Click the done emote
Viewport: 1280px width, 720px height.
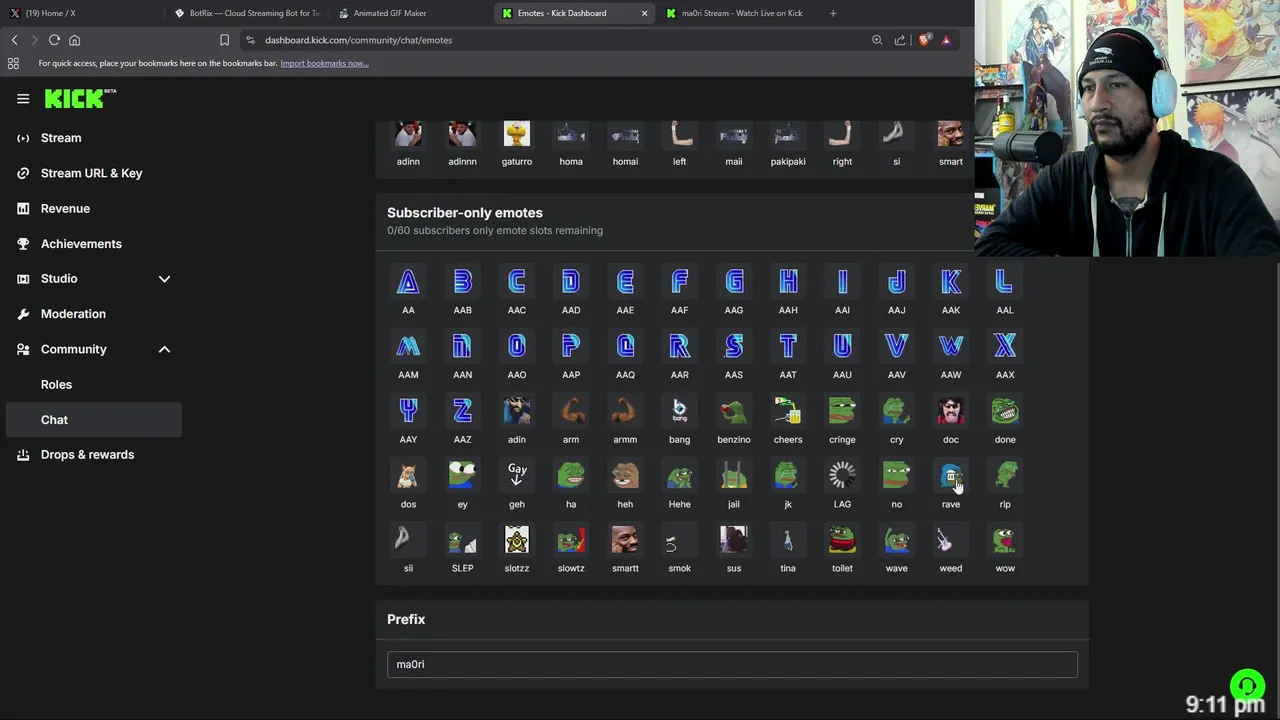(1005, 411)
